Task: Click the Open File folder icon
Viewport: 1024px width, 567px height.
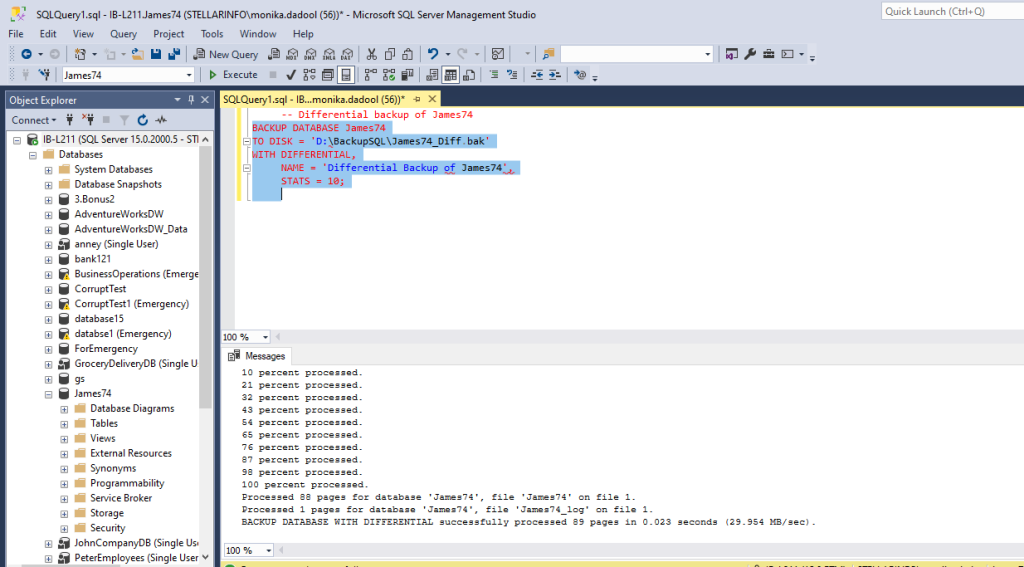Action: pos(138,54)
